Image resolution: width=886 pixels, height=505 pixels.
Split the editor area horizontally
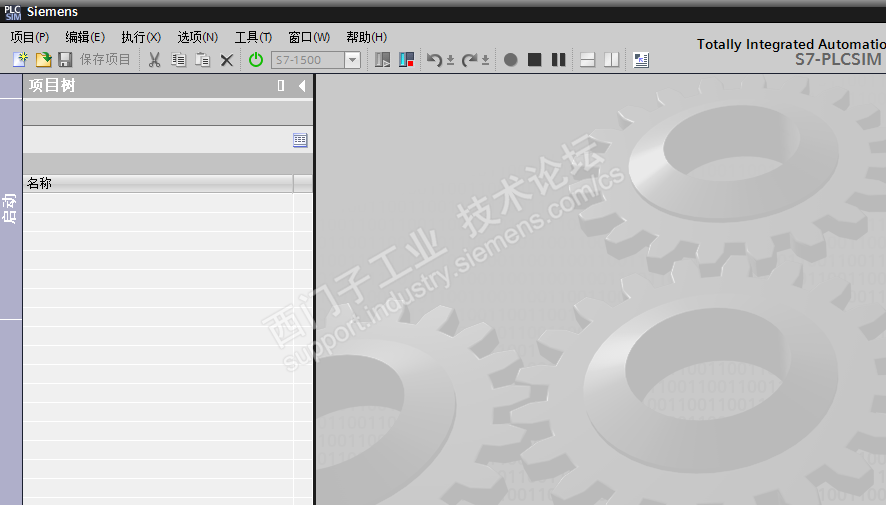pyautogui.click(x=588, y=59)
